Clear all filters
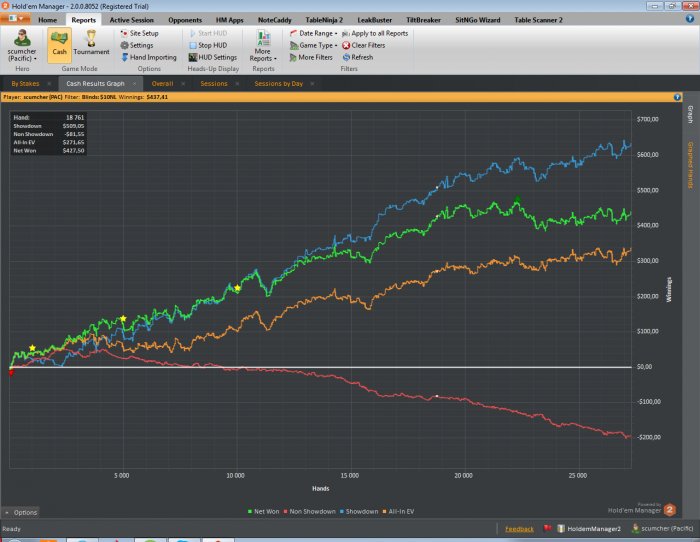The image size is (700, 542). [x=363, y=45]
